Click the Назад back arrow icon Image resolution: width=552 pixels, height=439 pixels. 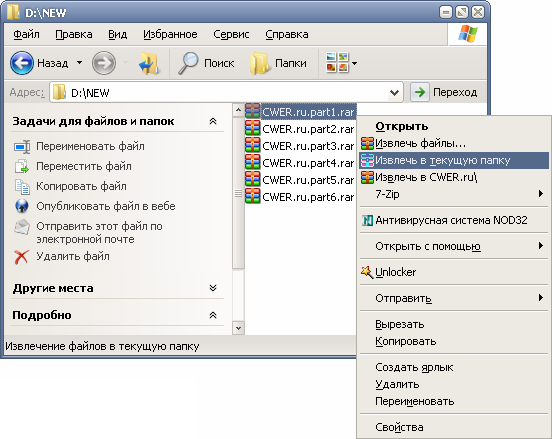[x=22, y=63]
